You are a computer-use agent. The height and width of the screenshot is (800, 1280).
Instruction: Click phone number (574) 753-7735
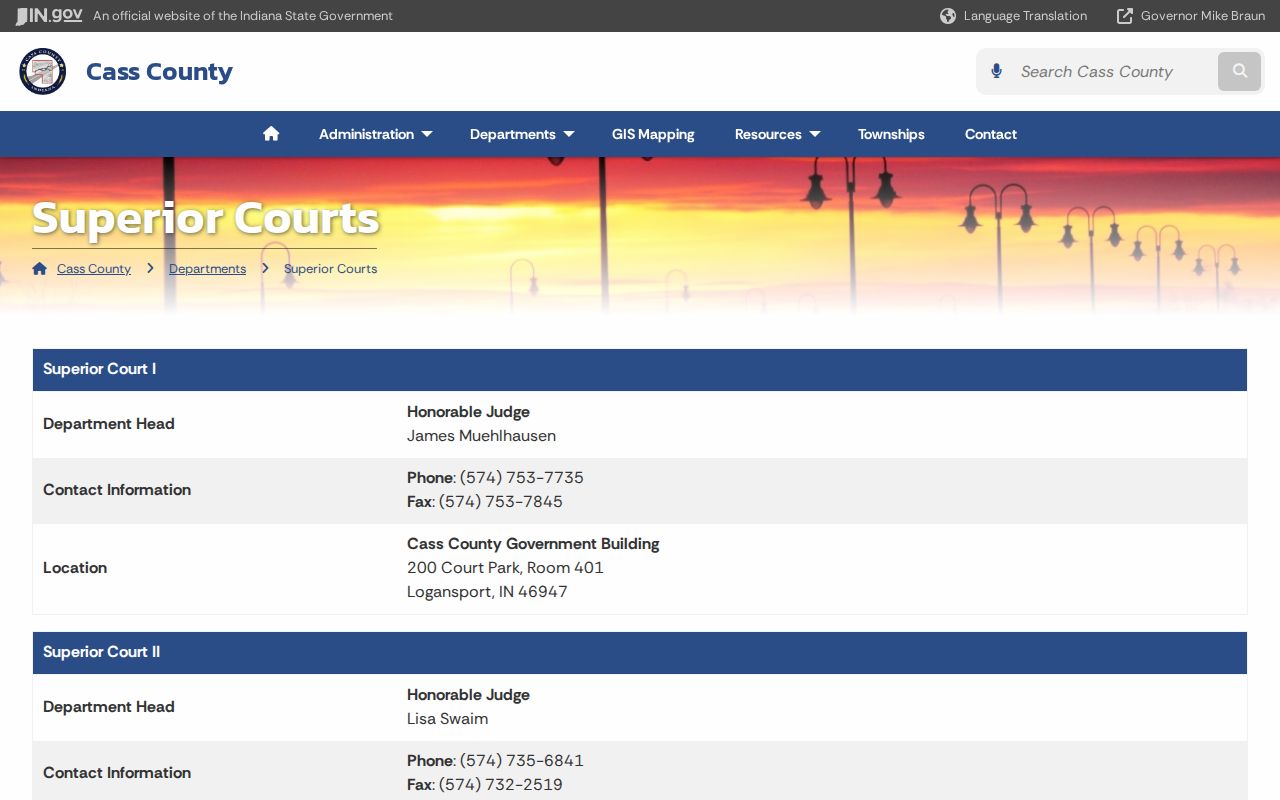521,478
